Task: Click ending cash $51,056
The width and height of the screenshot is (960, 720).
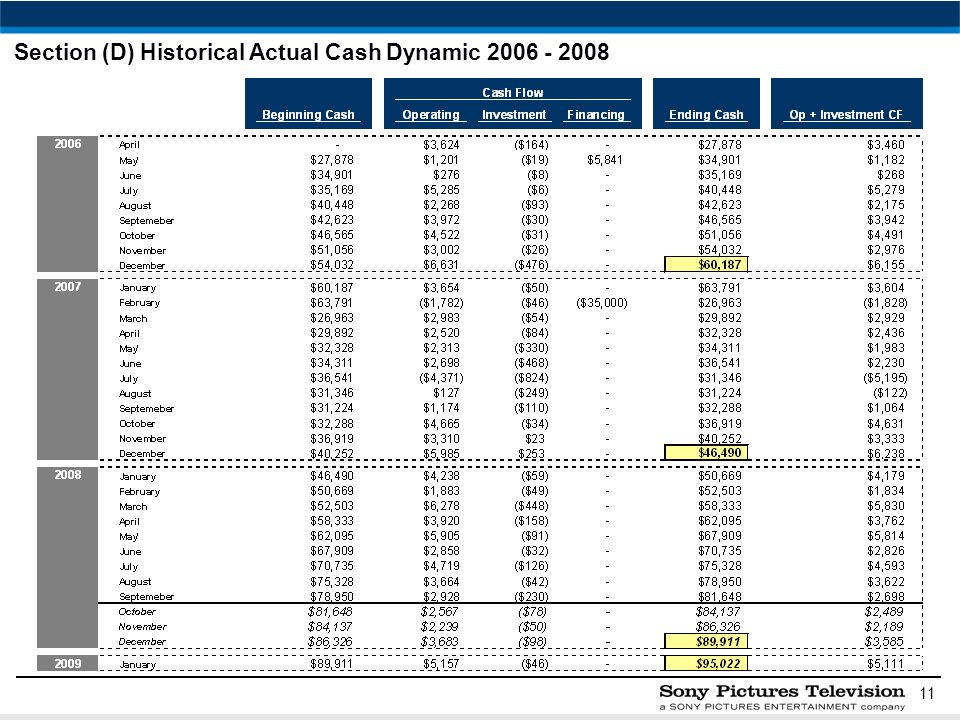Action: point(719,234)
